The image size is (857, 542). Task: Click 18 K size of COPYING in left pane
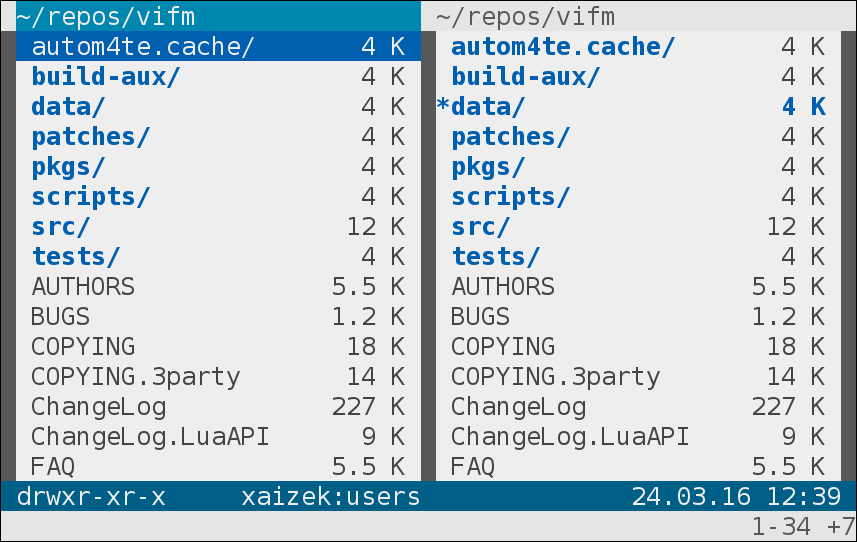[376, 347]
